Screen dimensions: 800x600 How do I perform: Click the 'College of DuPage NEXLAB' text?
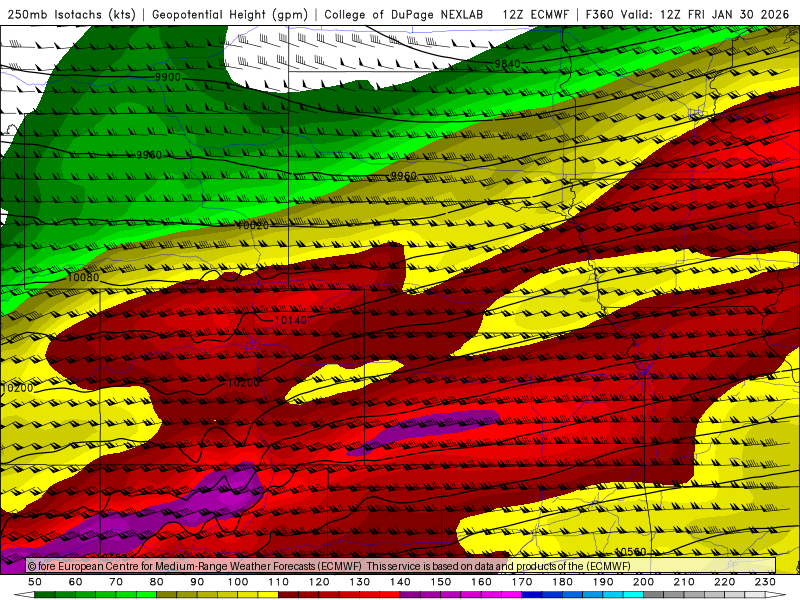[x=404, y=15]
